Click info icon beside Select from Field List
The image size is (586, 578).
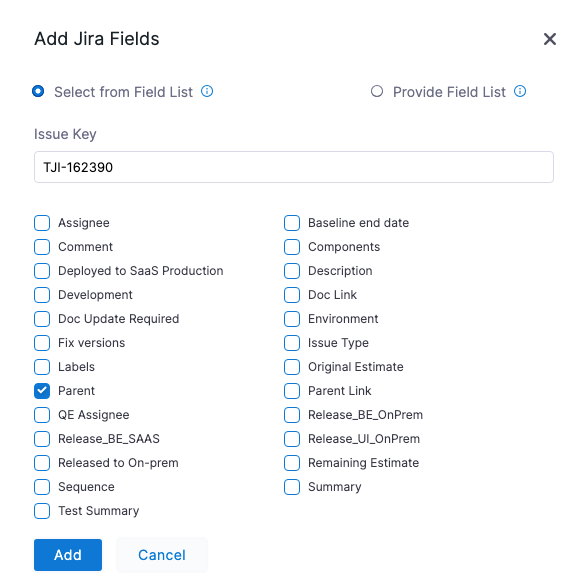tap(207, 91)
